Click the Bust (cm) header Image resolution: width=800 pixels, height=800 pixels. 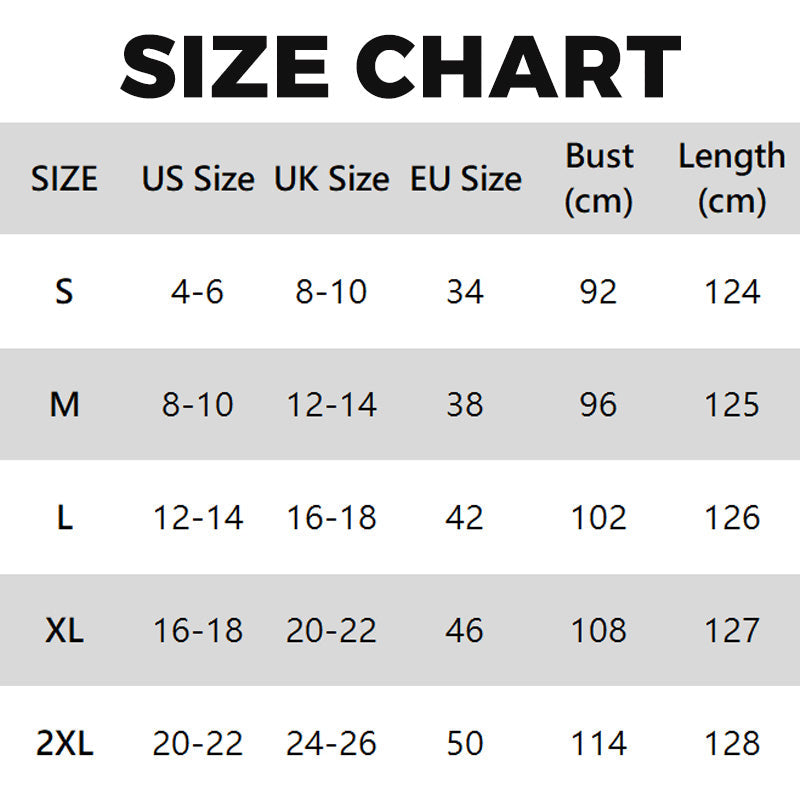599,179
